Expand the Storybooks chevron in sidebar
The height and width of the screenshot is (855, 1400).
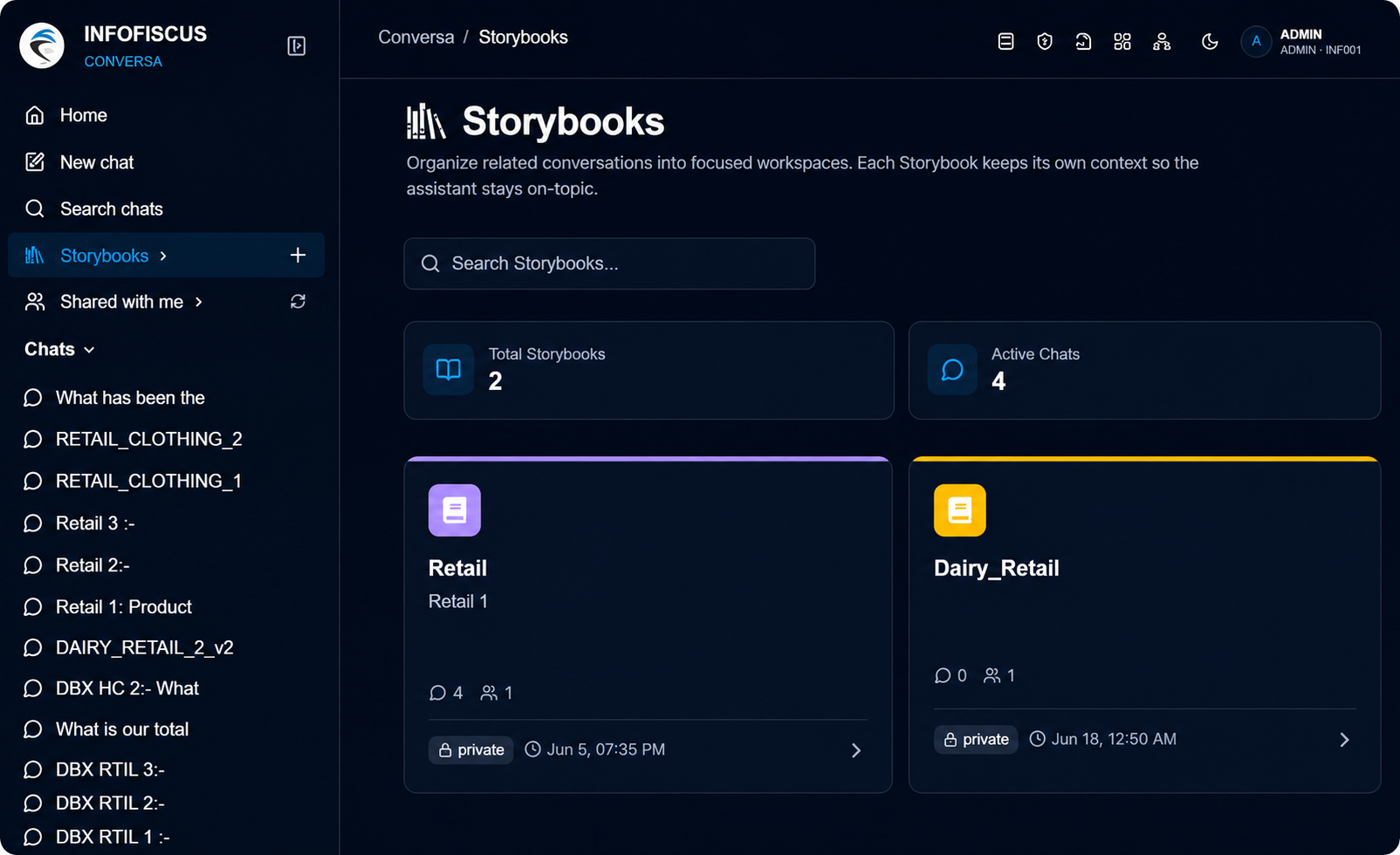point(163,256)
